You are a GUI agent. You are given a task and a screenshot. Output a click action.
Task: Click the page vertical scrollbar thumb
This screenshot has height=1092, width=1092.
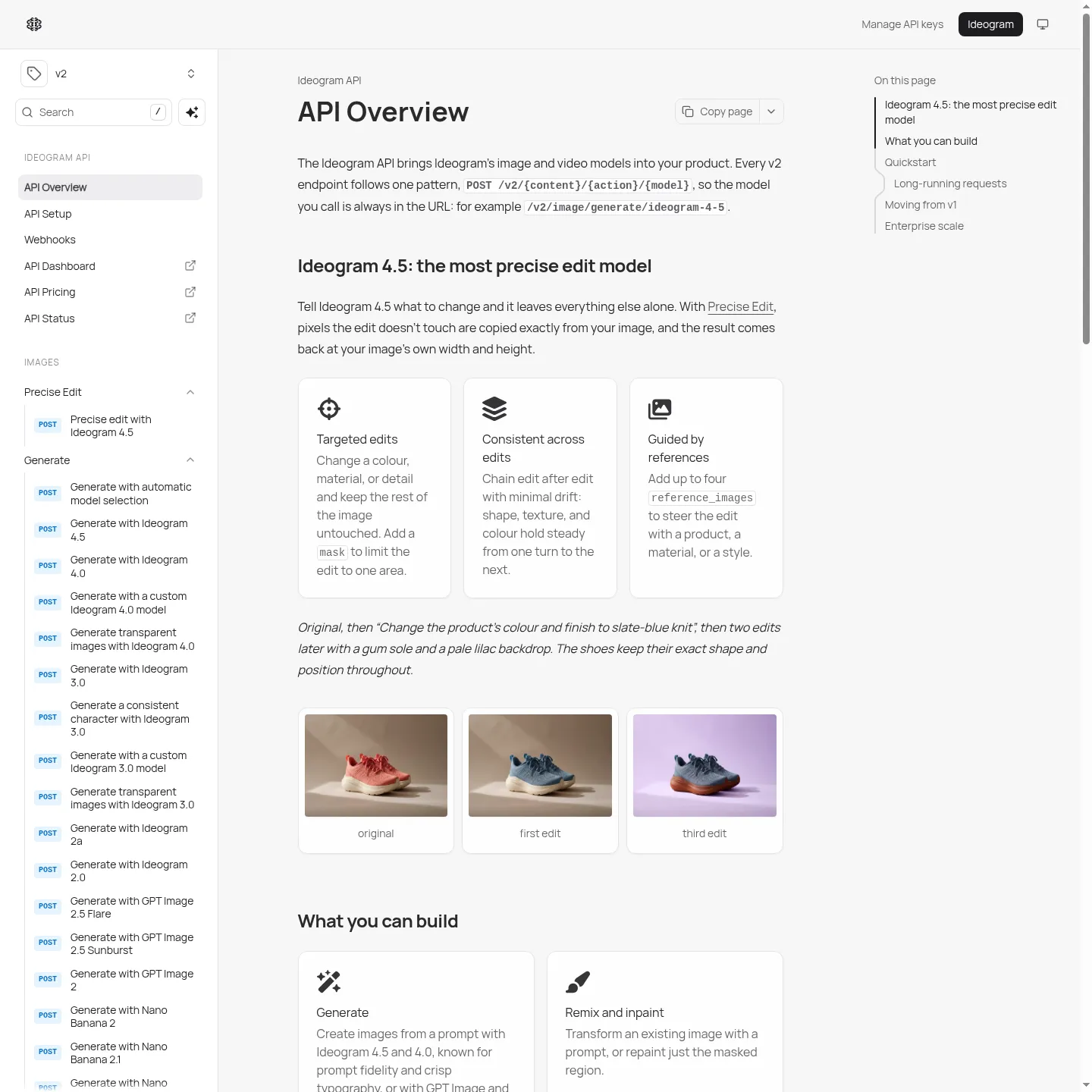pos(1086,178)
